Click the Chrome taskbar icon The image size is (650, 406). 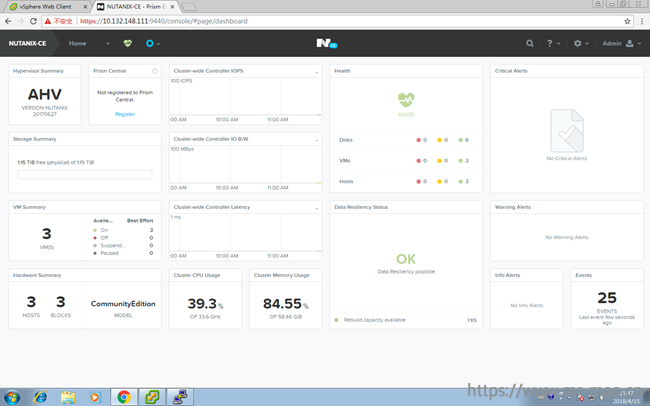point(124,397)
